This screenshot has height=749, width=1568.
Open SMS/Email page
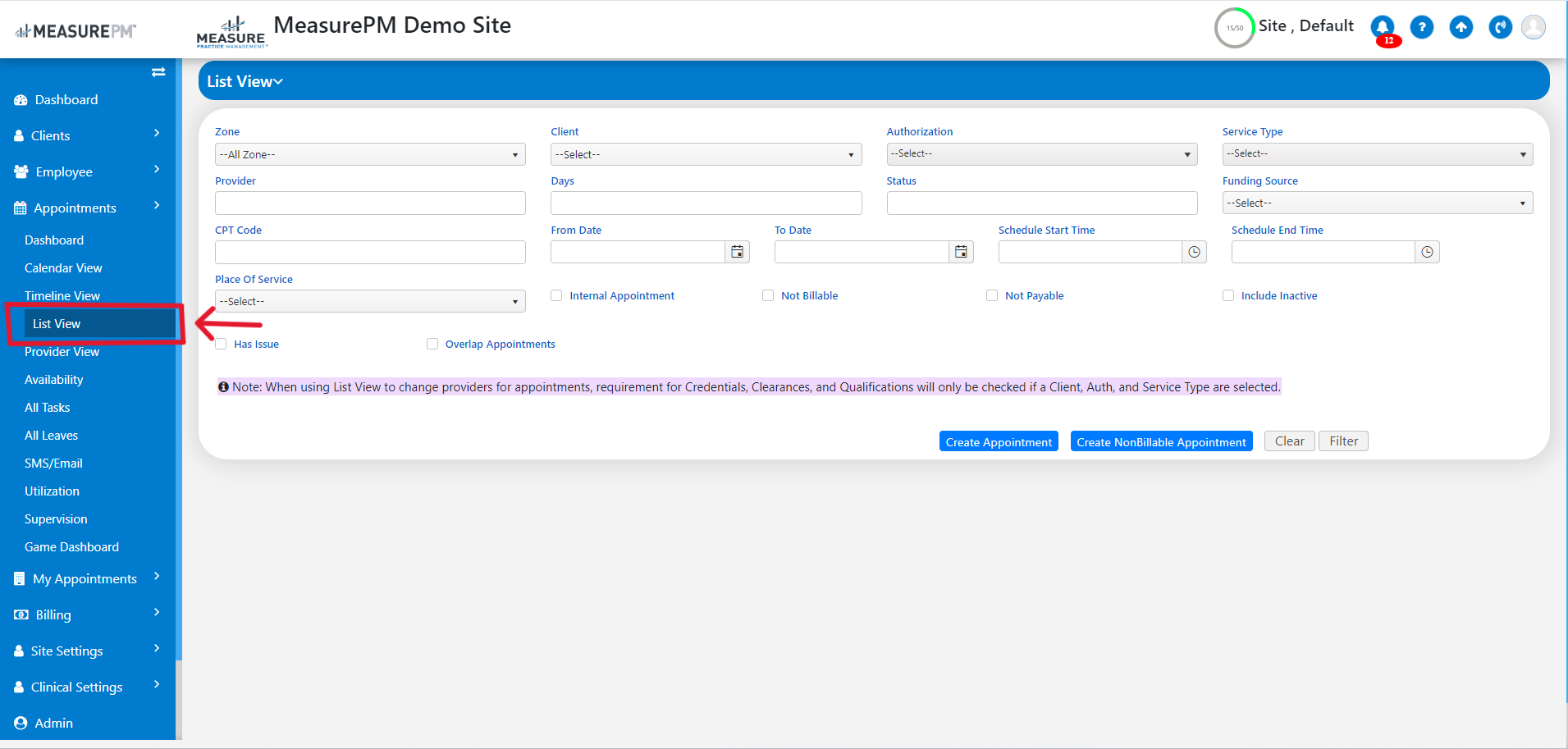coord(53,464)
